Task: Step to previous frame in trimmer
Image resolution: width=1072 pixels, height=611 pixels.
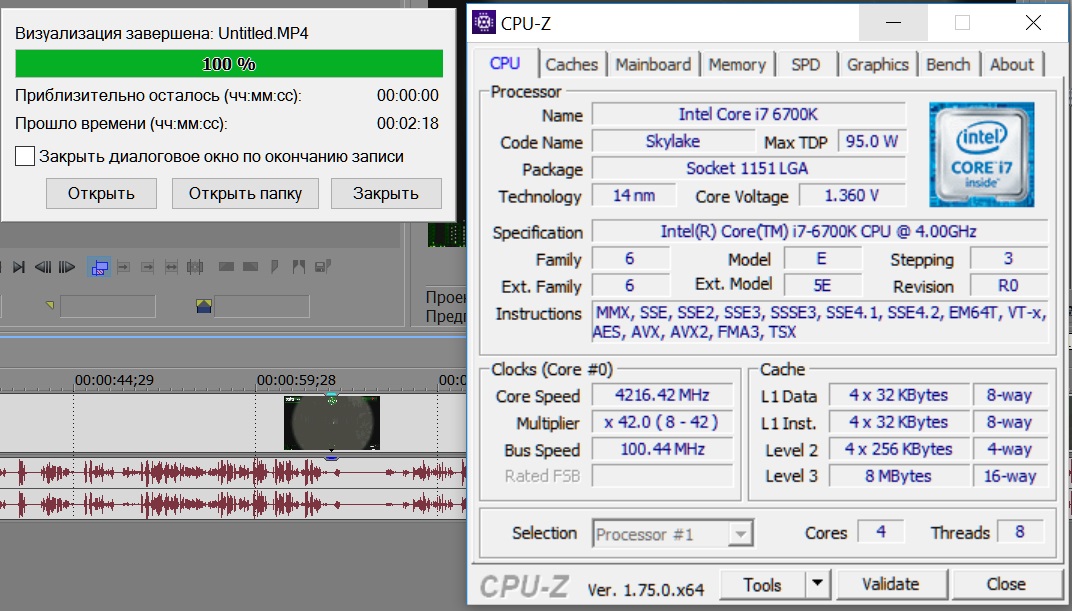Action: [x=43, y=267]
